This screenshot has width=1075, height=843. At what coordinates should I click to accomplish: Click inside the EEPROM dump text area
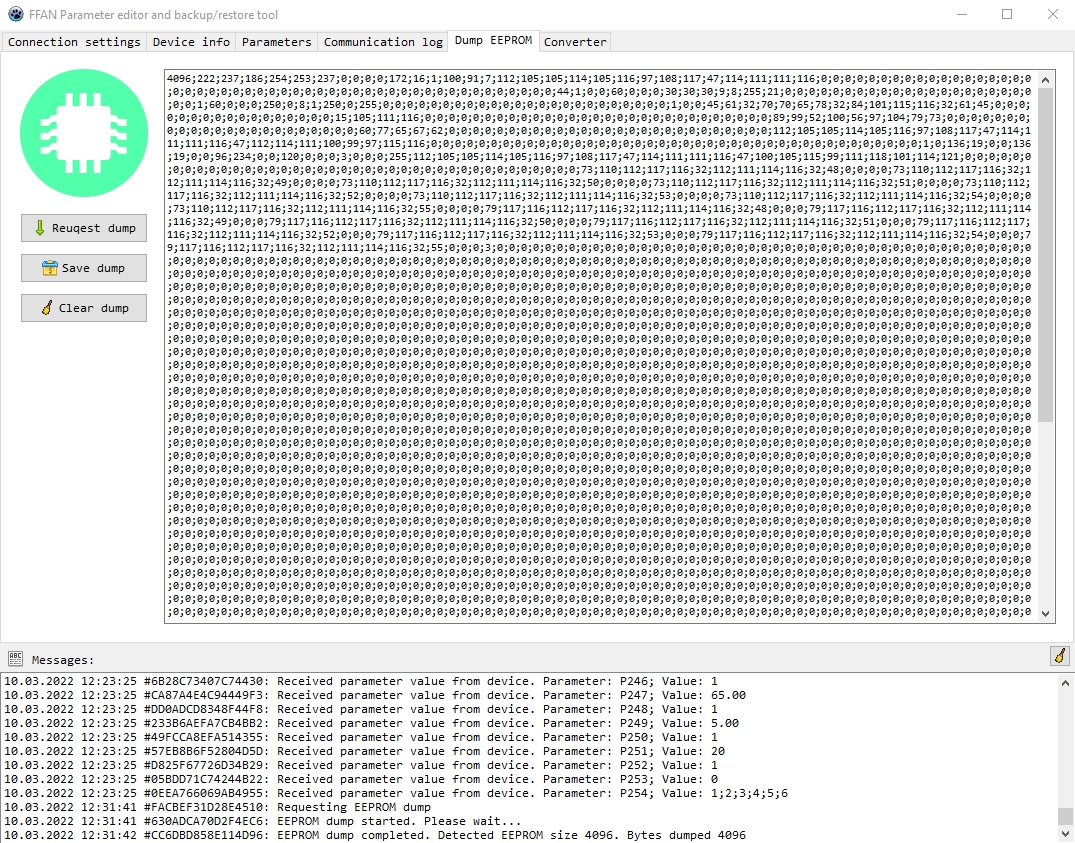coord(600,400)
